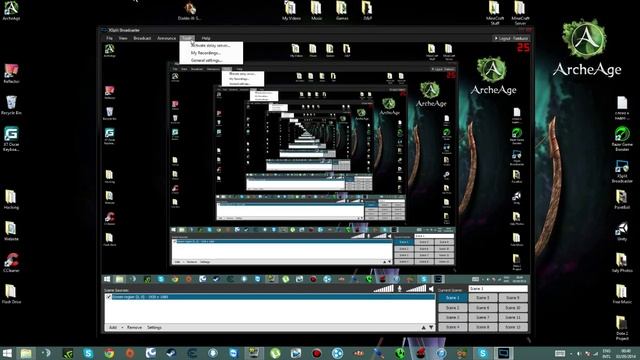Viewport: 640px width, 360px height.
Task: Select MineCraft Server folder on real desktop
Action: (520, 13)
